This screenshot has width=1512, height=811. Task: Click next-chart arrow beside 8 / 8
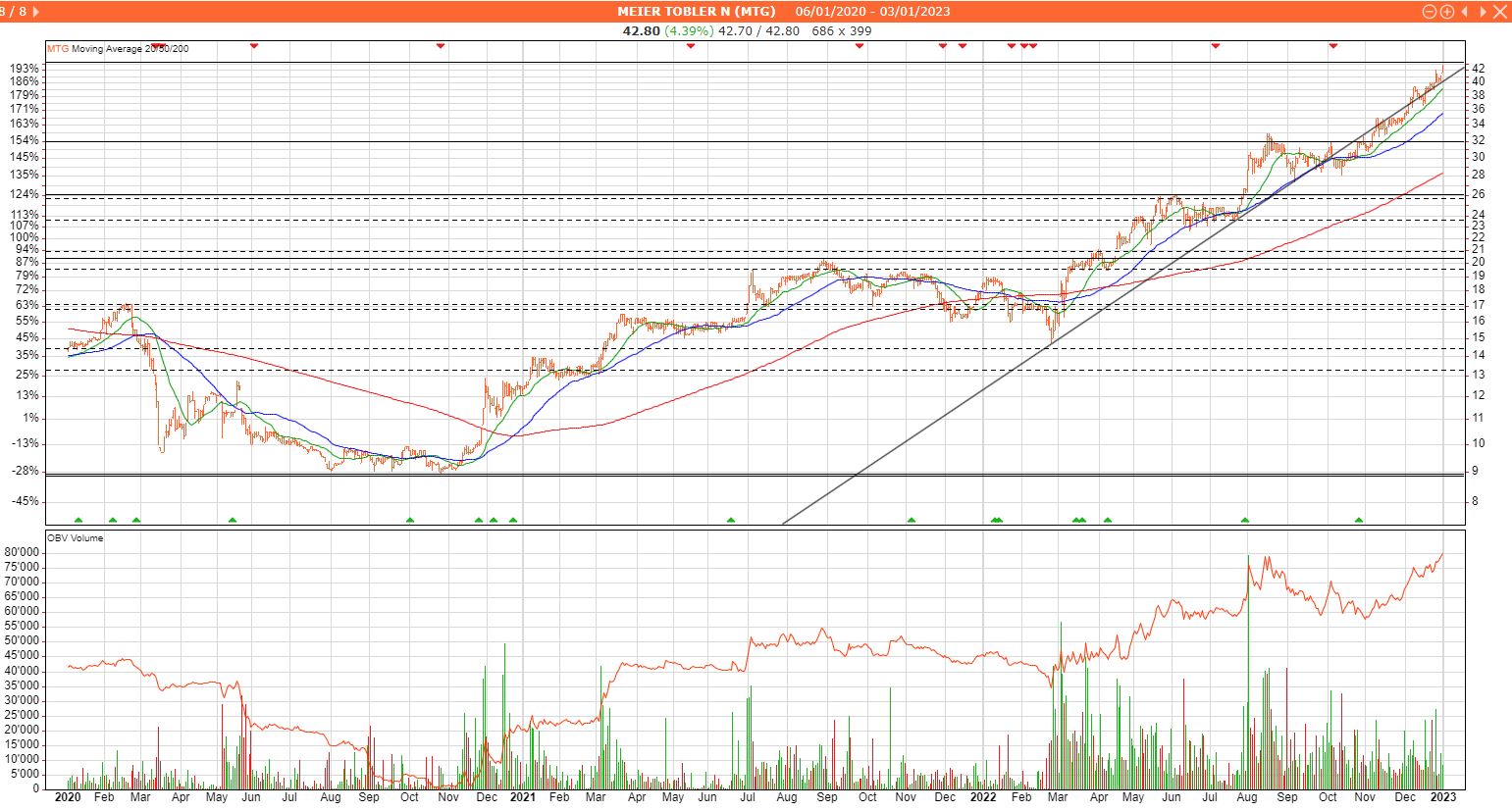(36, 12)
